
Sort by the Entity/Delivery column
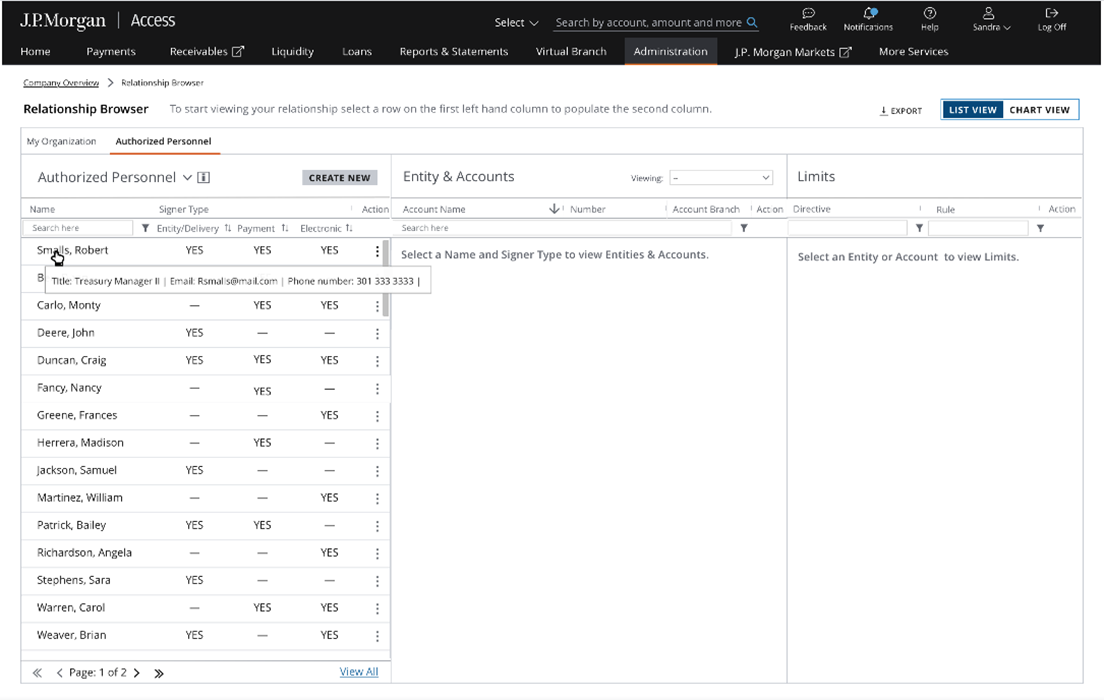[x=228, y=229]
